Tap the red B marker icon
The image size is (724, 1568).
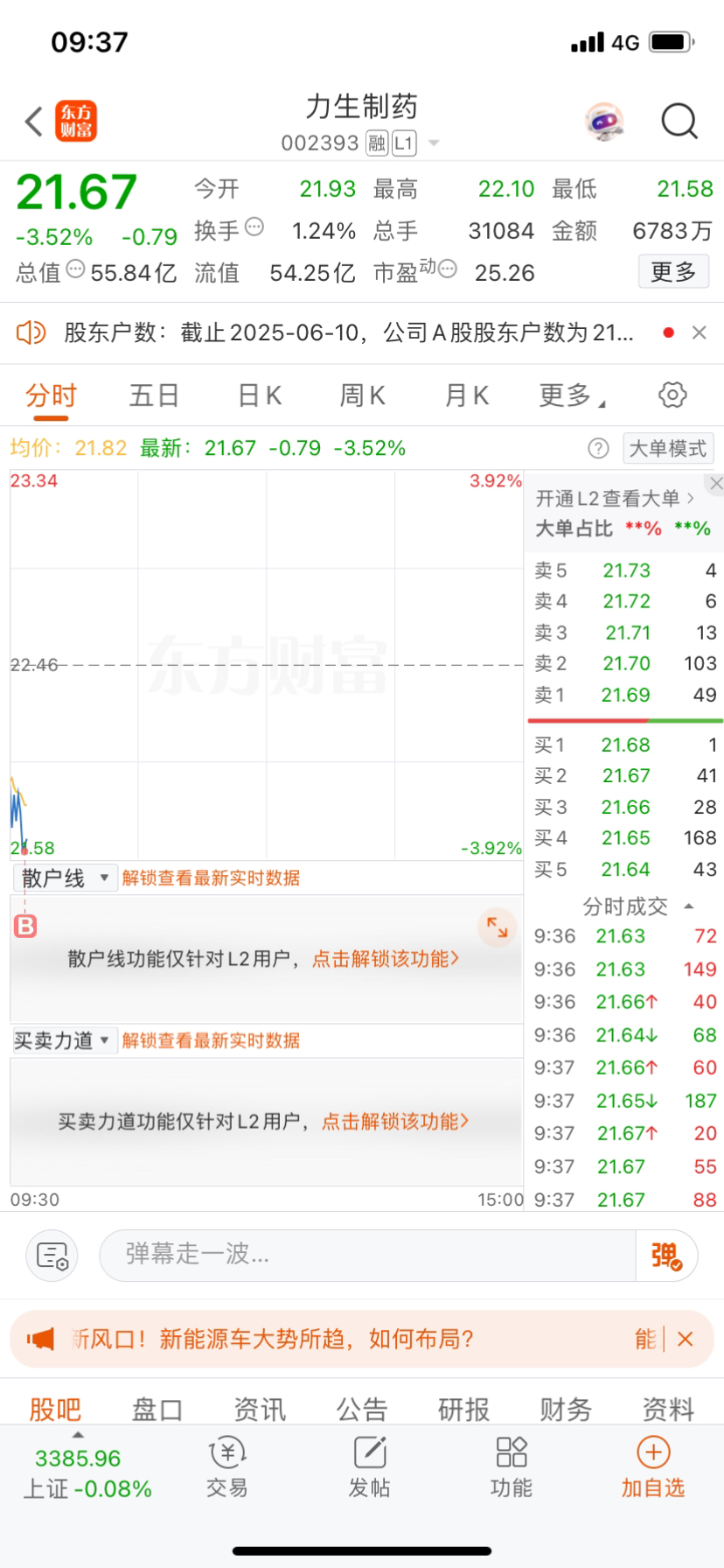coord(26,926)
